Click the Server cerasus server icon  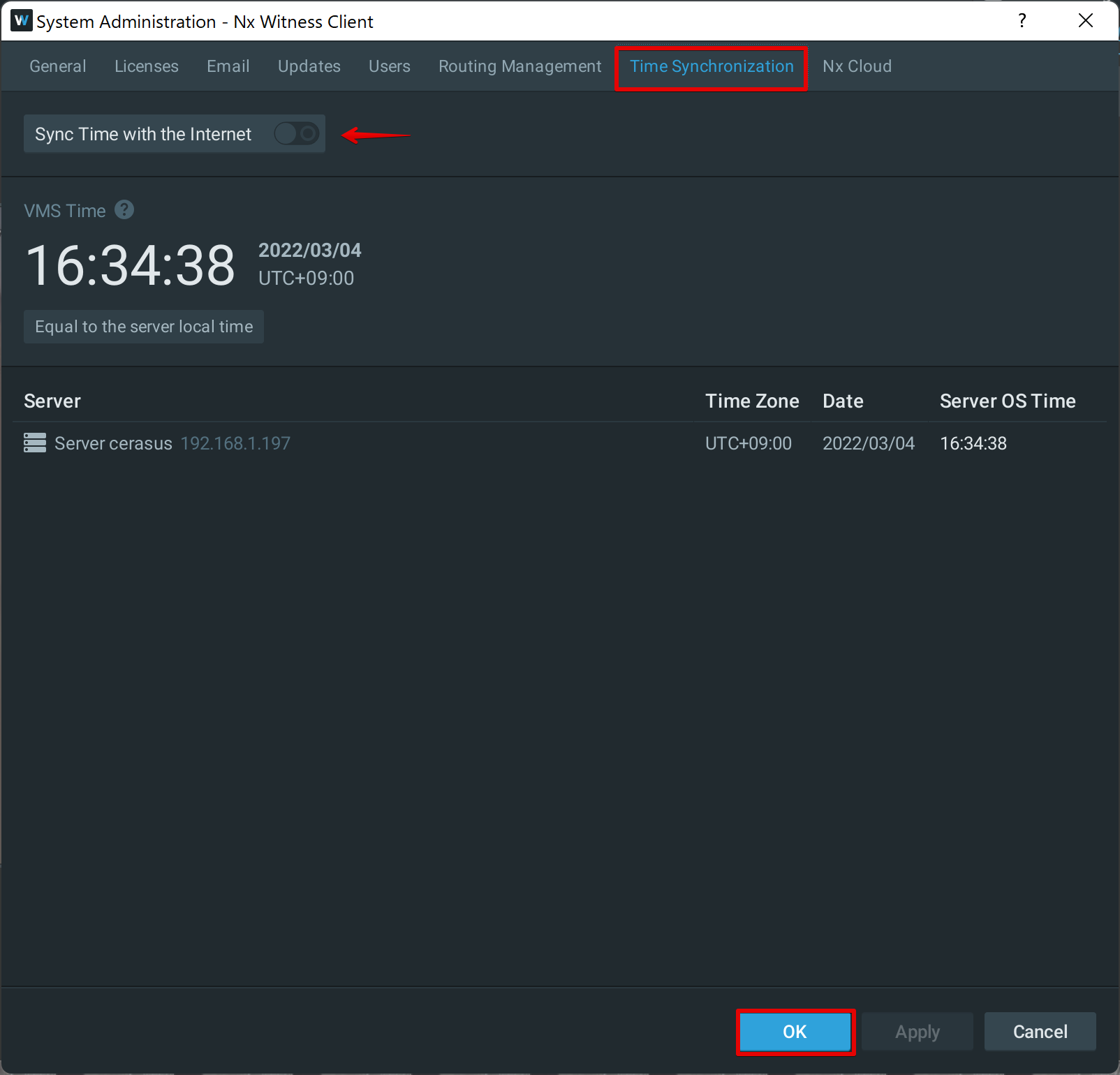tap(35, 443)
